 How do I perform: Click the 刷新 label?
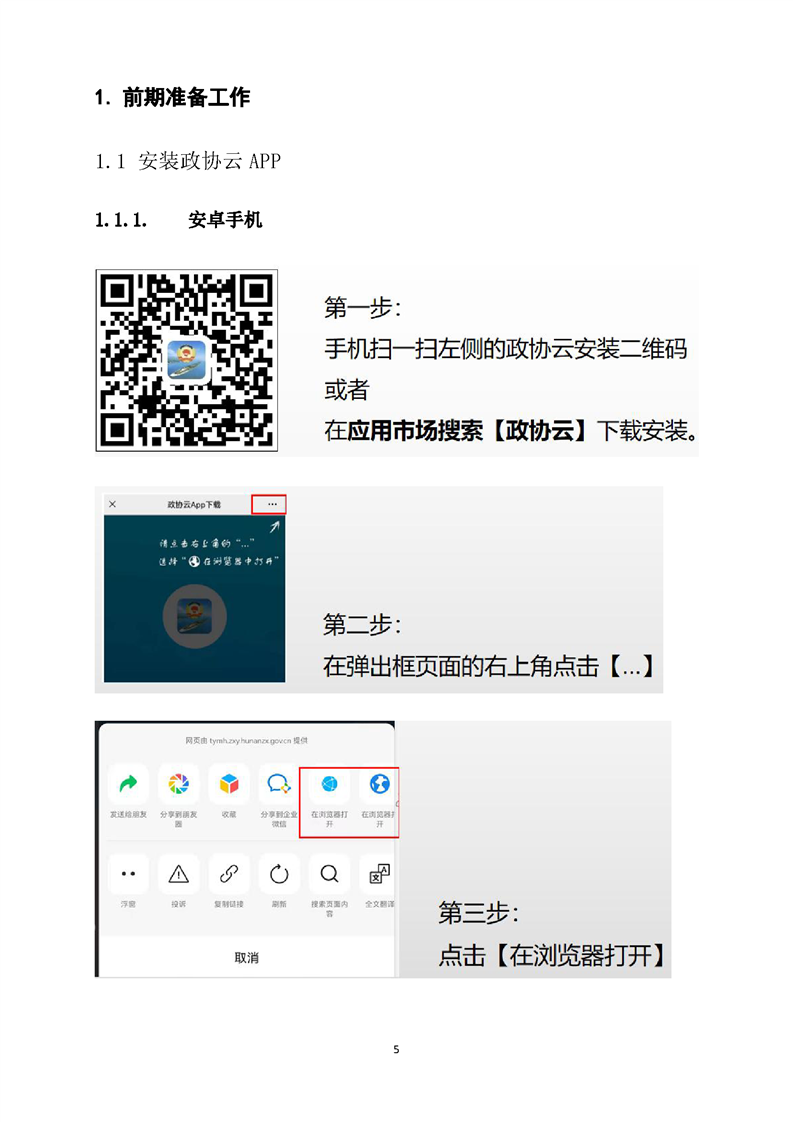tap(279, 904)
